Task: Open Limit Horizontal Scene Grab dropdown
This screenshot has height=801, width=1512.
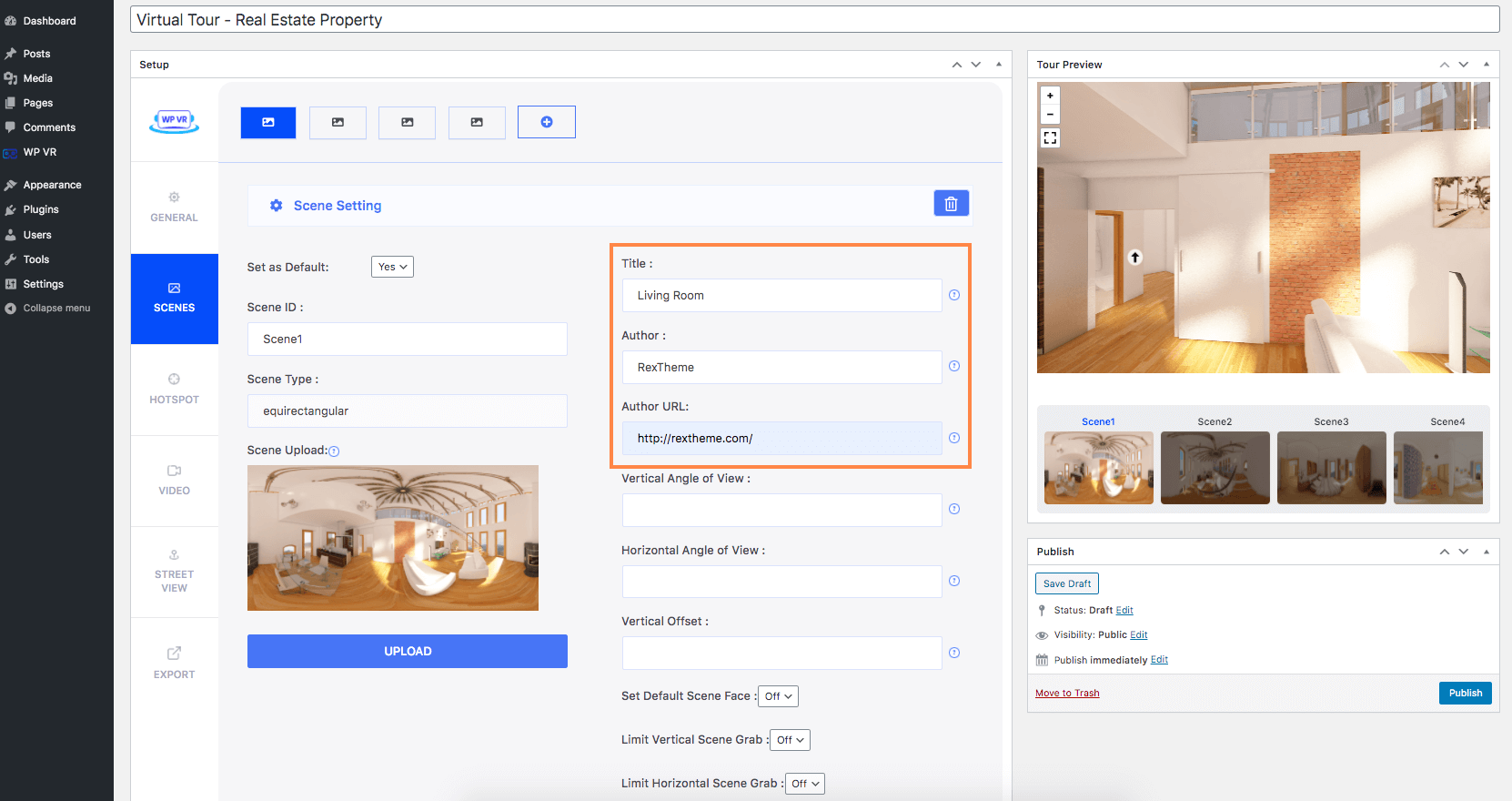Action: 804,784
